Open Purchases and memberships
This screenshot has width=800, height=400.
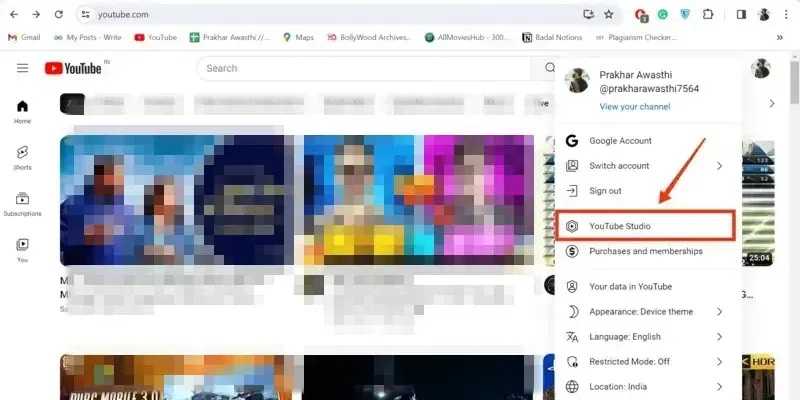[645, 251]
